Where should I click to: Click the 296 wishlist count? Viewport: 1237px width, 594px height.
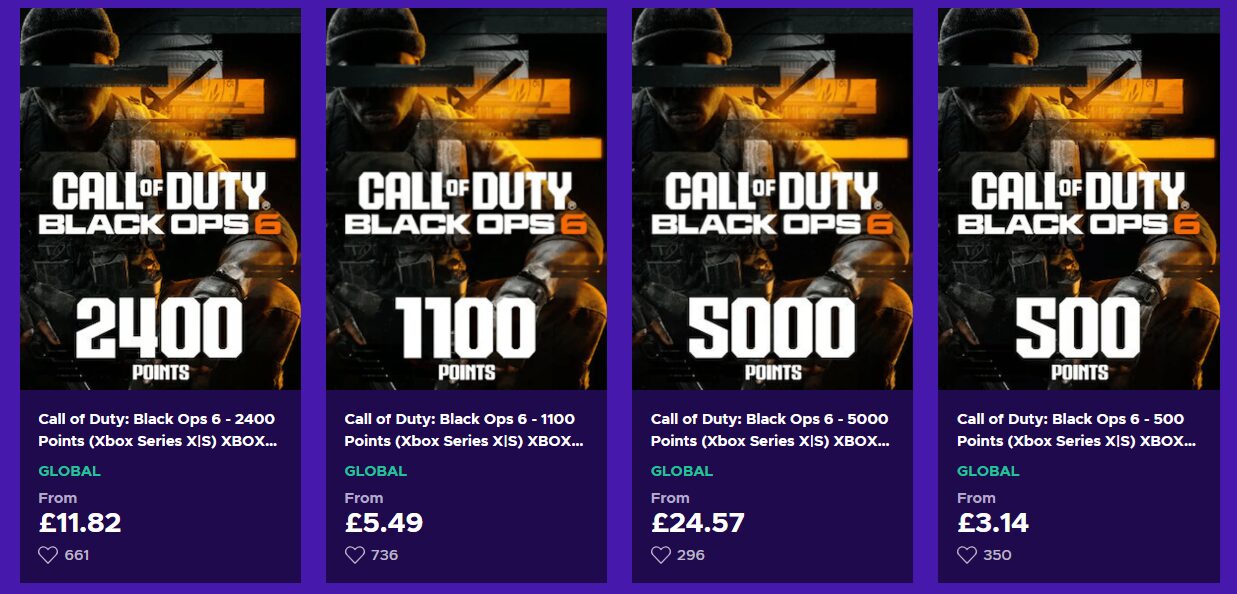[690, 555]
